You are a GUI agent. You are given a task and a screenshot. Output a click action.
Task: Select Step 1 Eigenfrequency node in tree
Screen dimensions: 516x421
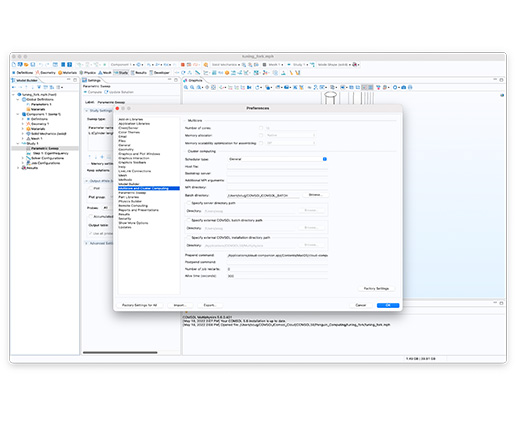[x=51, y=153]
